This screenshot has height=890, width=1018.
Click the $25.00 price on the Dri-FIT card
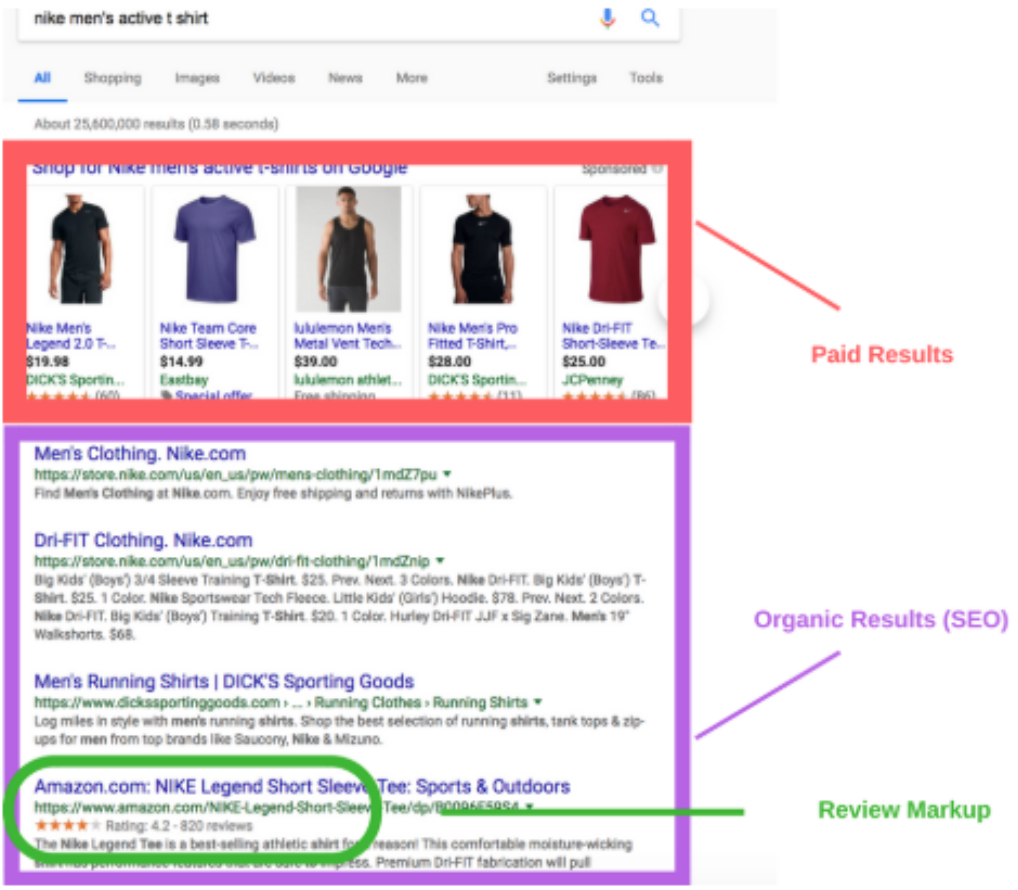[x=584, y=362]
